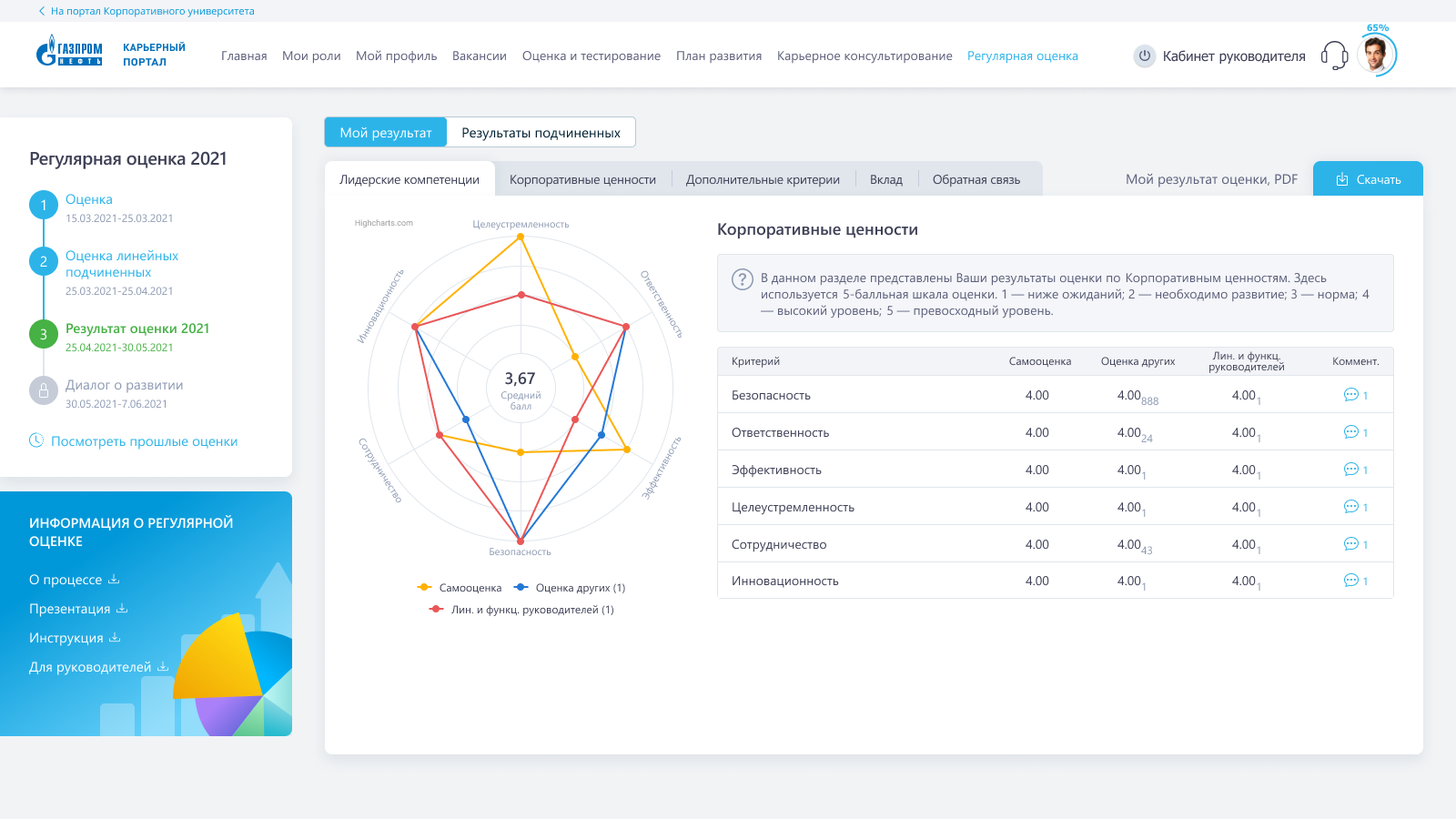This screenshot has height=819, width=1456.
Task: Select План развития in top menu
Action: point(718,56)
